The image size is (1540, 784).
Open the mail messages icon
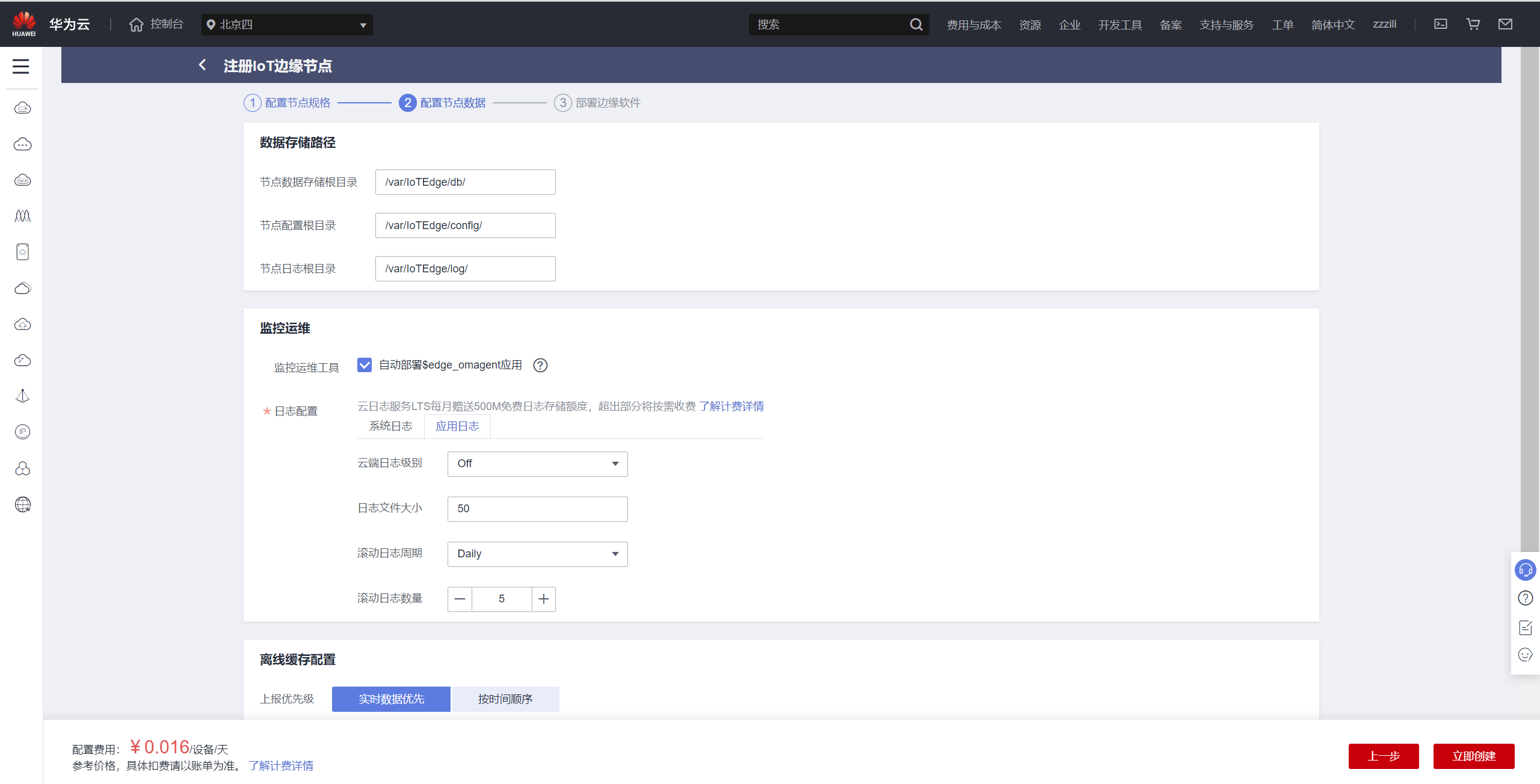click(x=1505, y=24)
